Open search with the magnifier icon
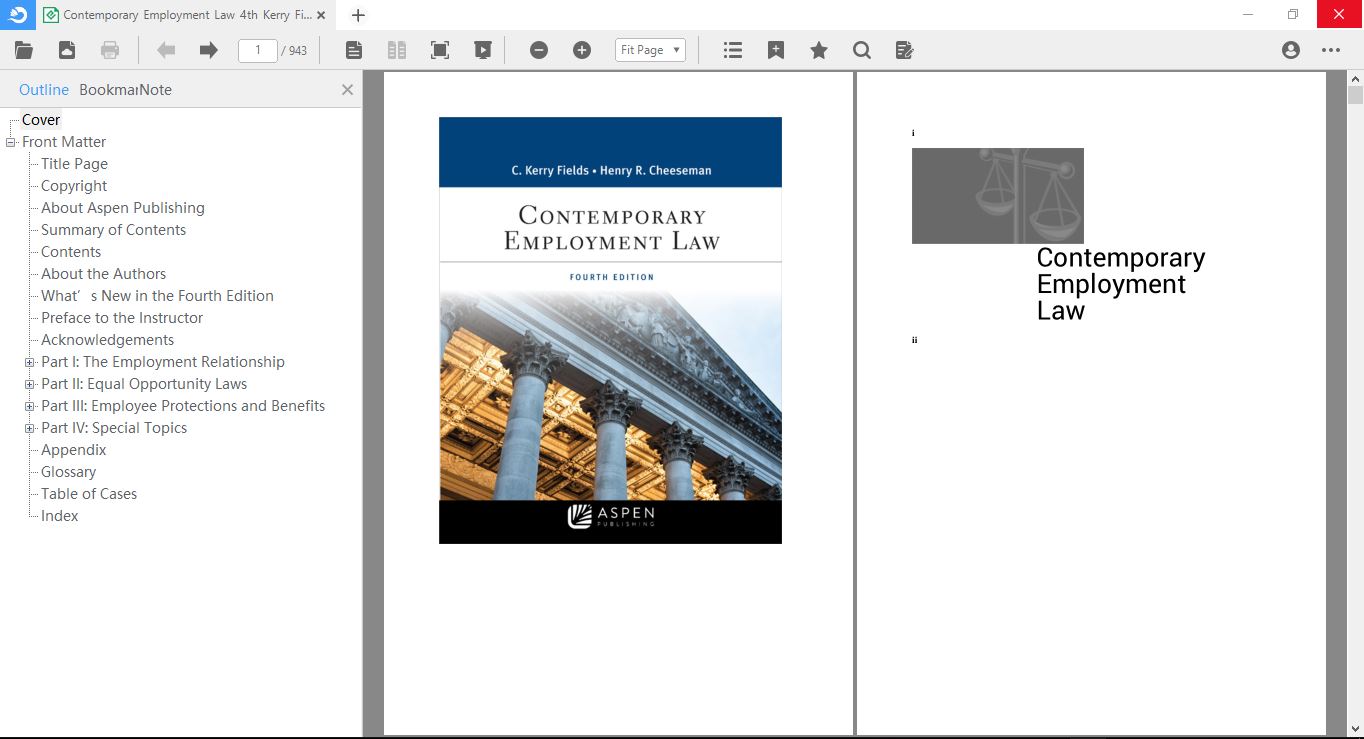 pos(862,50)
